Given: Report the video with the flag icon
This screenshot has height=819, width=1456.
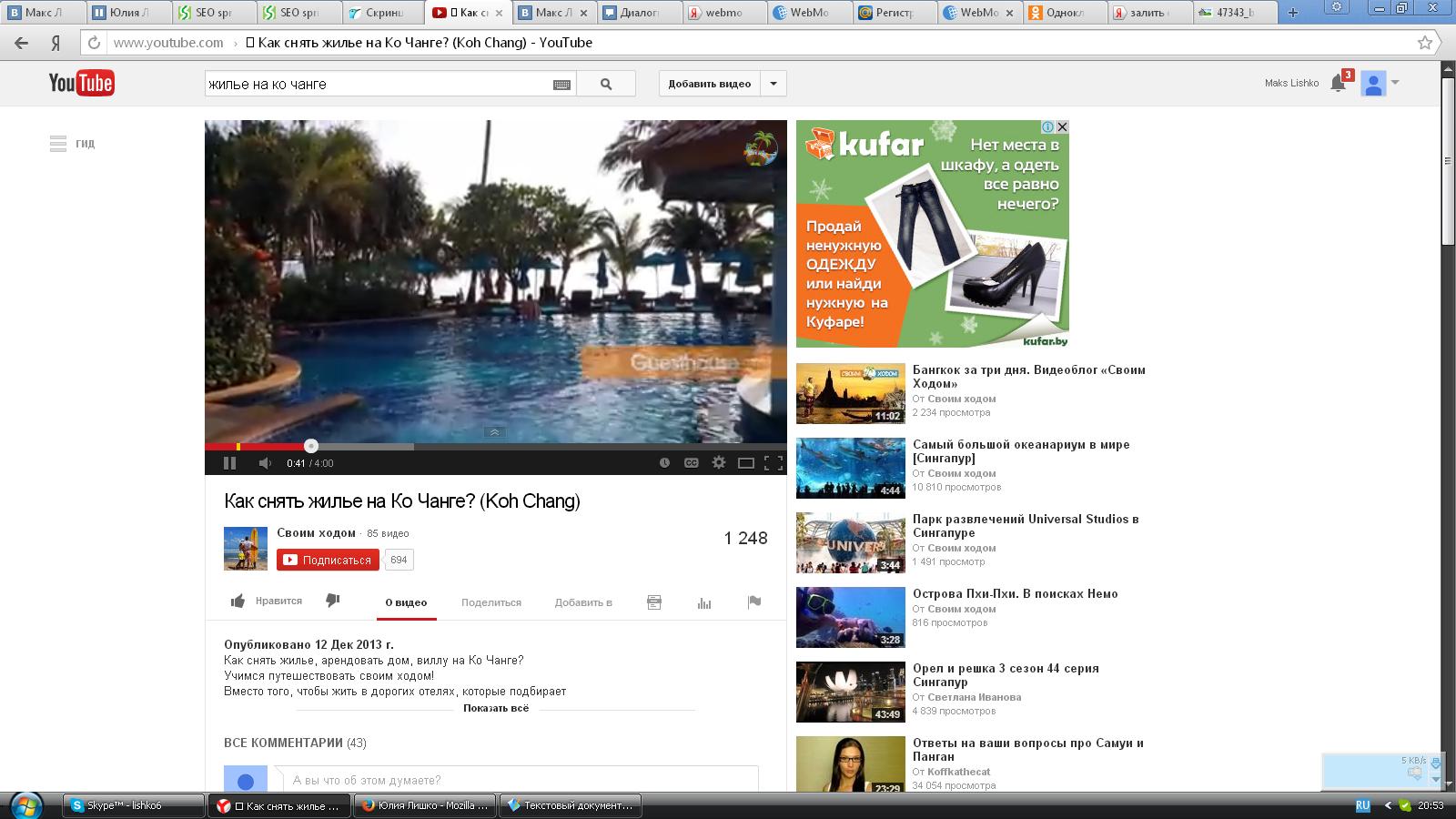Looking at the screenshot, I should click(754, 602).
